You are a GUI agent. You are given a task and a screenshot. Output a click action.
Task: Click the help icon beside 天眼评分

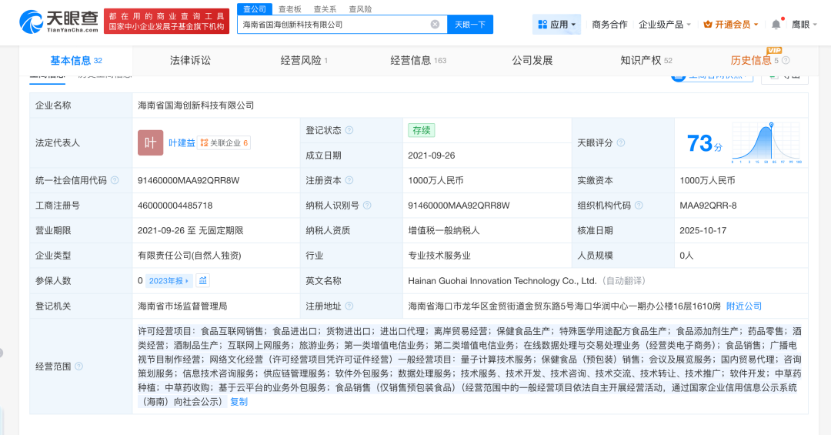pyautogui.click(x=619, y=143)
